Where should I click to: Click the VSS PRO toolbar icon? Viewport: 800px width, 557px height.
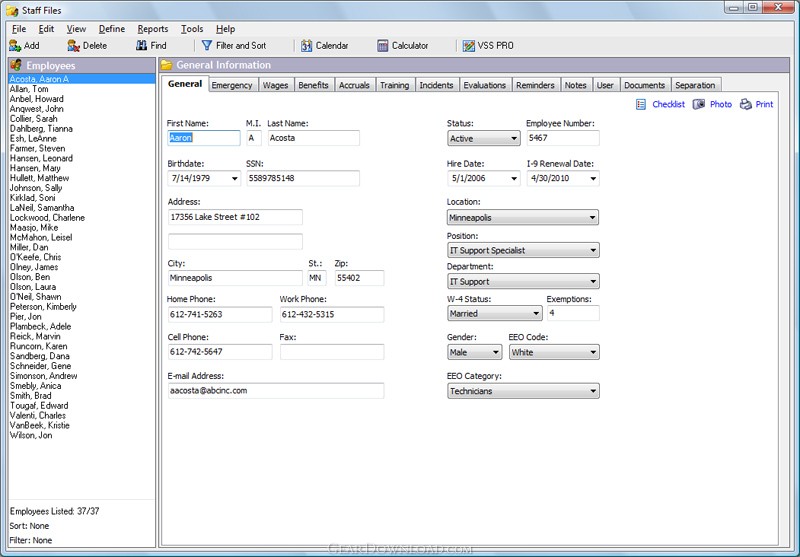(468, 46)
